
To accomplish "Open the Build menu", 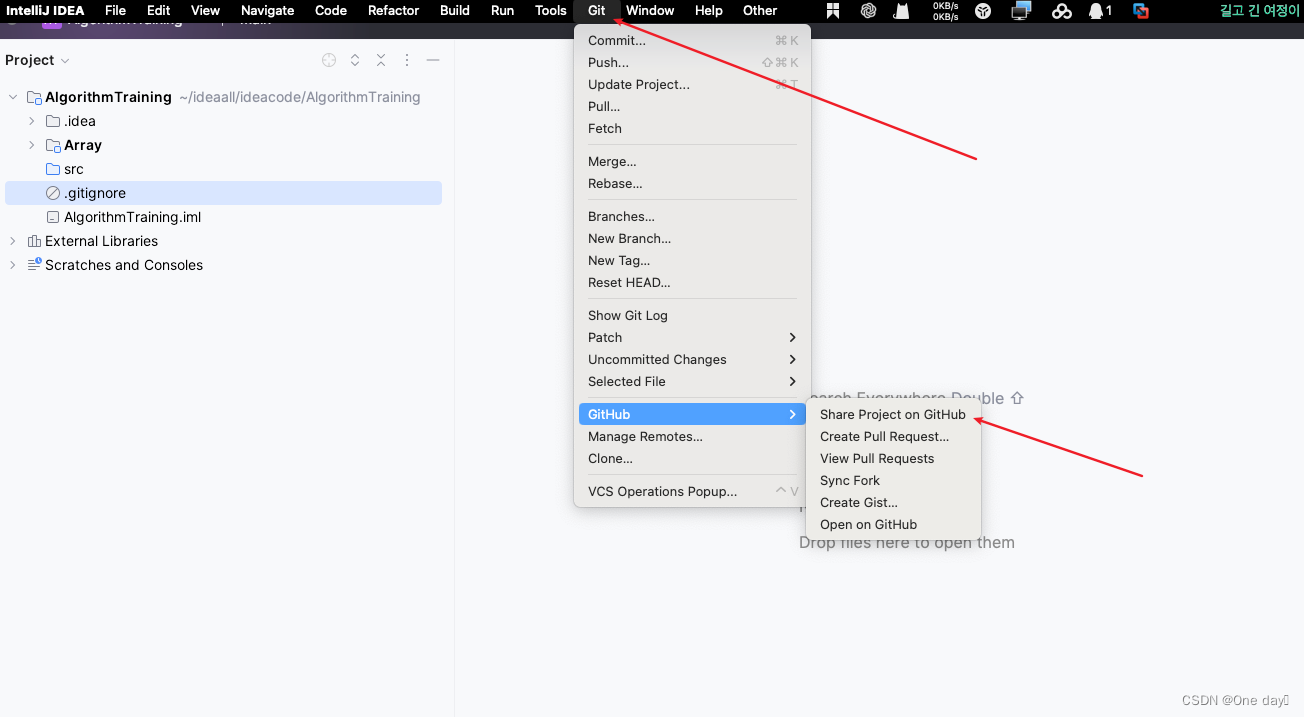I will point(454,10).
